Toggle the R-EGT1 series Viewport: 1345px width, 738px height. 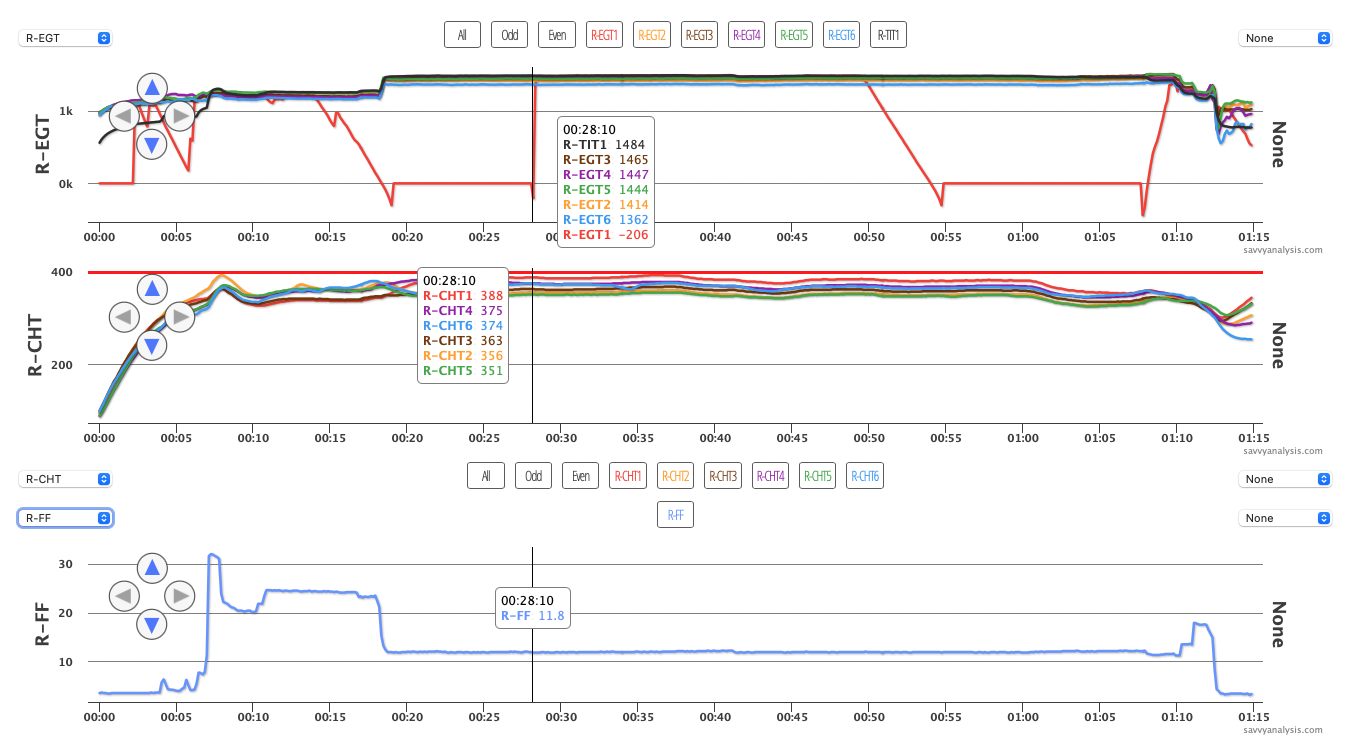point(604,35)
